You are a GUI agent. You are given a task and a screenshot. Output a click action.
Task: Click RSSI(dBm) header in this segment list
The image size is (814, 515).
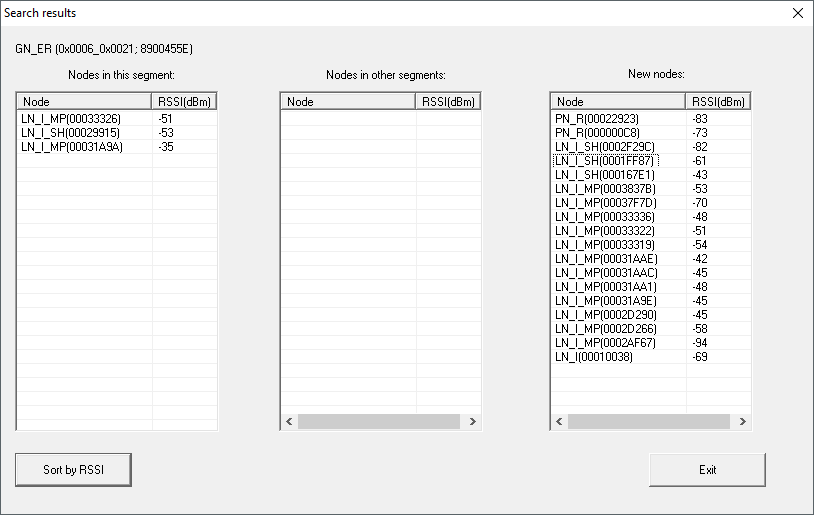184,102
